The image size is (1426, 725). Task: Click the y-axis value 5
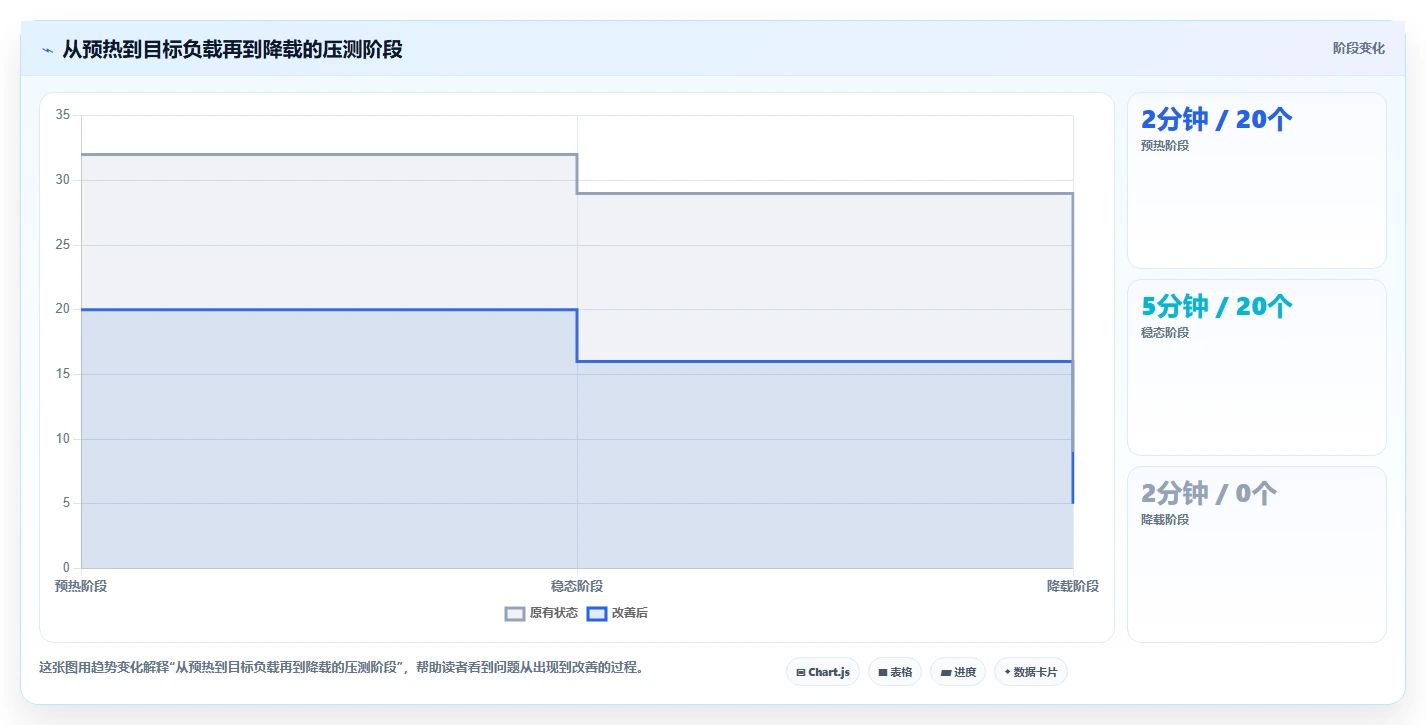(x=66, y=503)
